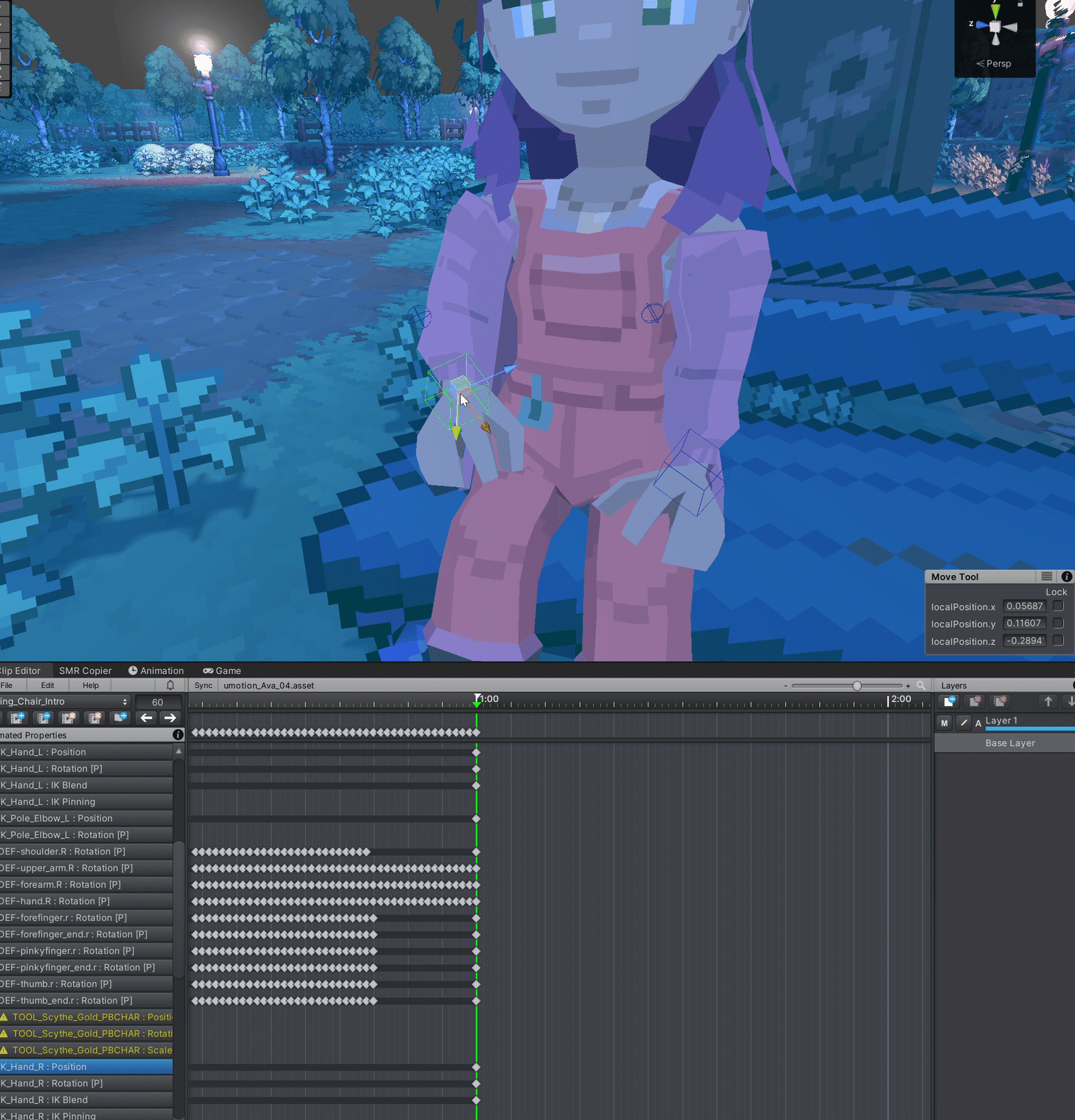Screen dimensions: 1075x1120
Task: Tick the localPosition.z lock checkbox
Action: [x=1058, y=641]
